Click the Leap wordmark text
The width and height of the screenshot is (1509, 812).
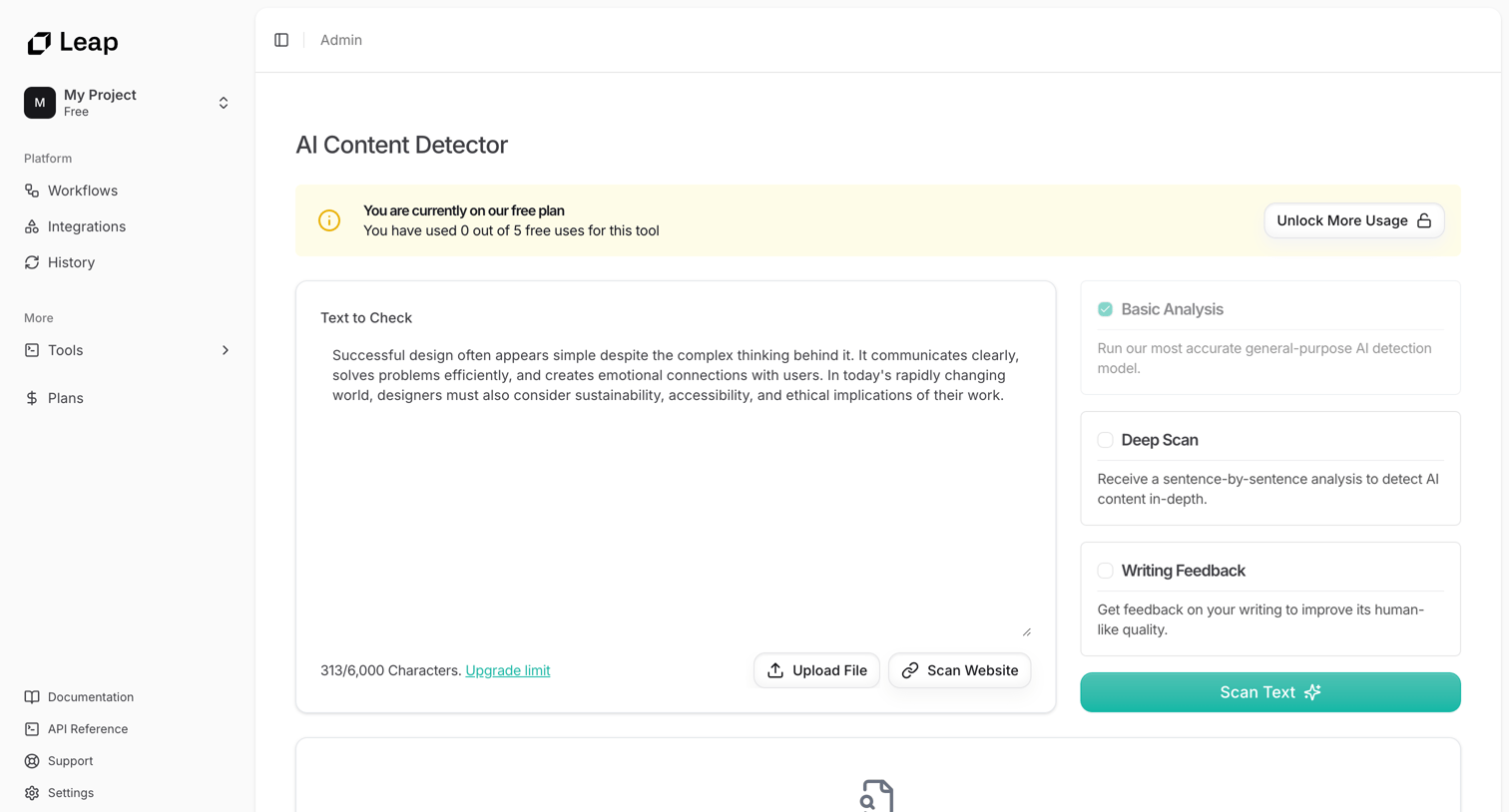tap(89, 42)
